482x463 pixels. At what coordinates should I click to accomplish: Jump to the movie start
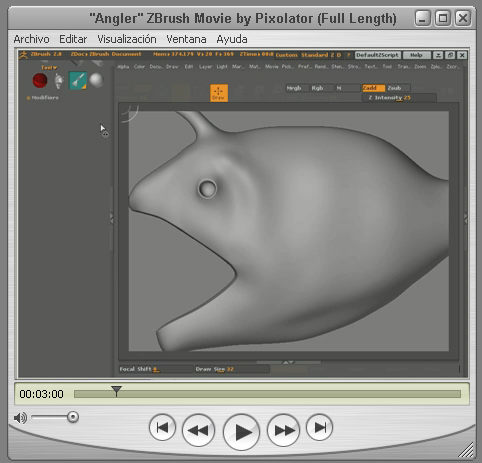162,427
